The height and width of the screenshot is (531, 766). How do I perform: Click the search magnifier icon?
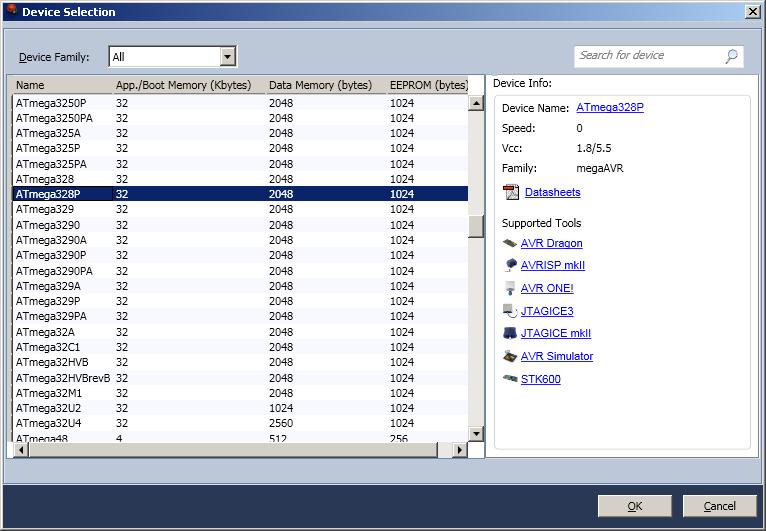click(x=731, y=56)
